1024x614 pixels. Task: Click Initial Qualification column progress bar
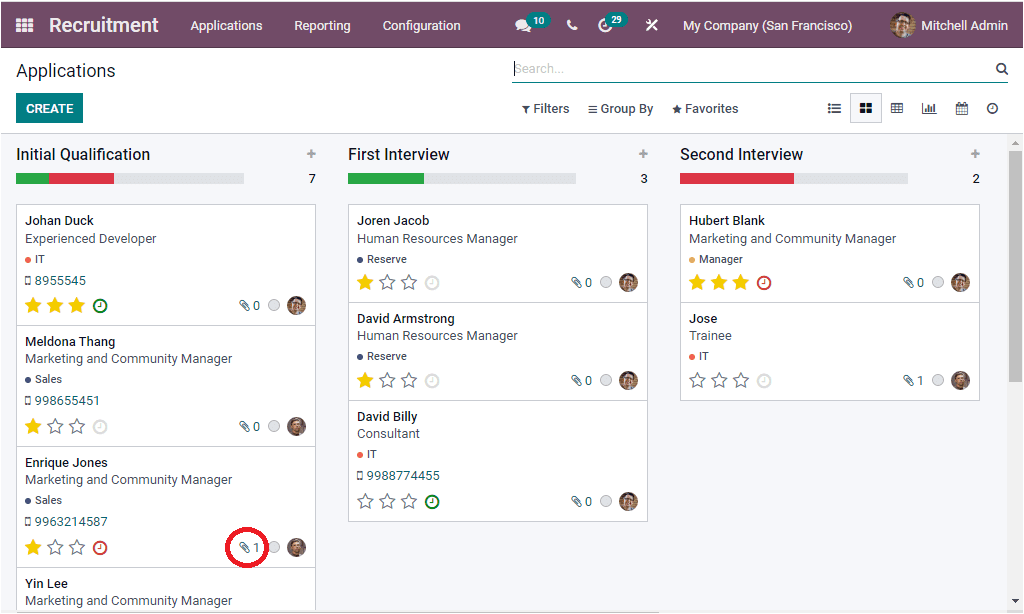pos(129,178)
